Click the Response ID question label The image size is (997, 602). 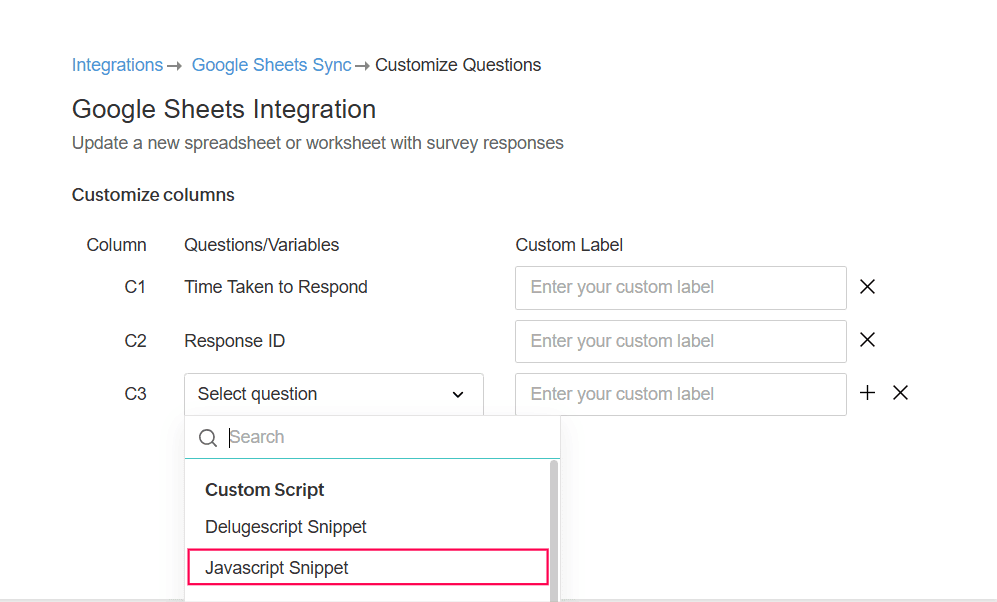tap(235, 341)
